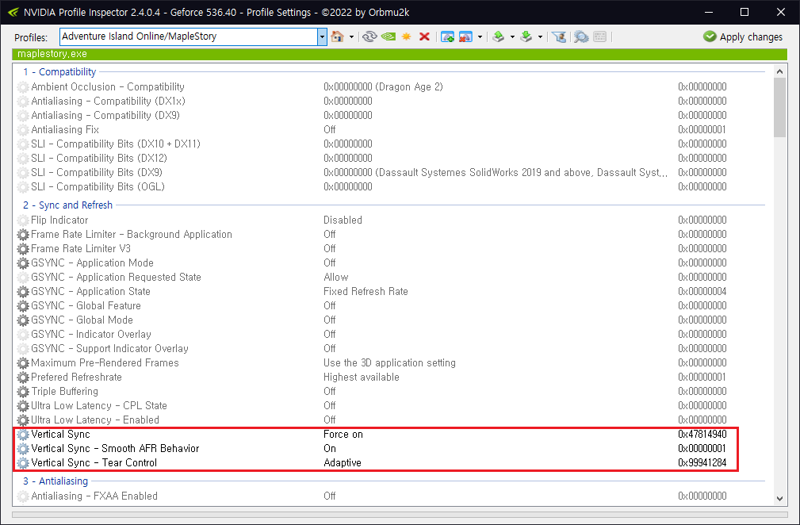Click the gear icon for Antialiasing Fix
The width and height of the screenshot is (800, 525).
23,130
